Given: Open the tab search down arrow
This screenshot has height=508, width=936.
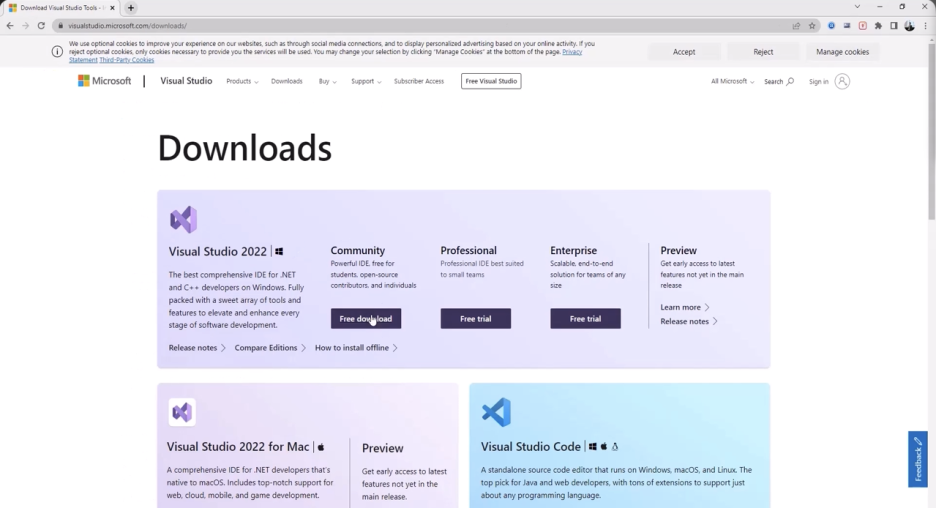Looking at the screenshot, I should click(x=857, y=7).
